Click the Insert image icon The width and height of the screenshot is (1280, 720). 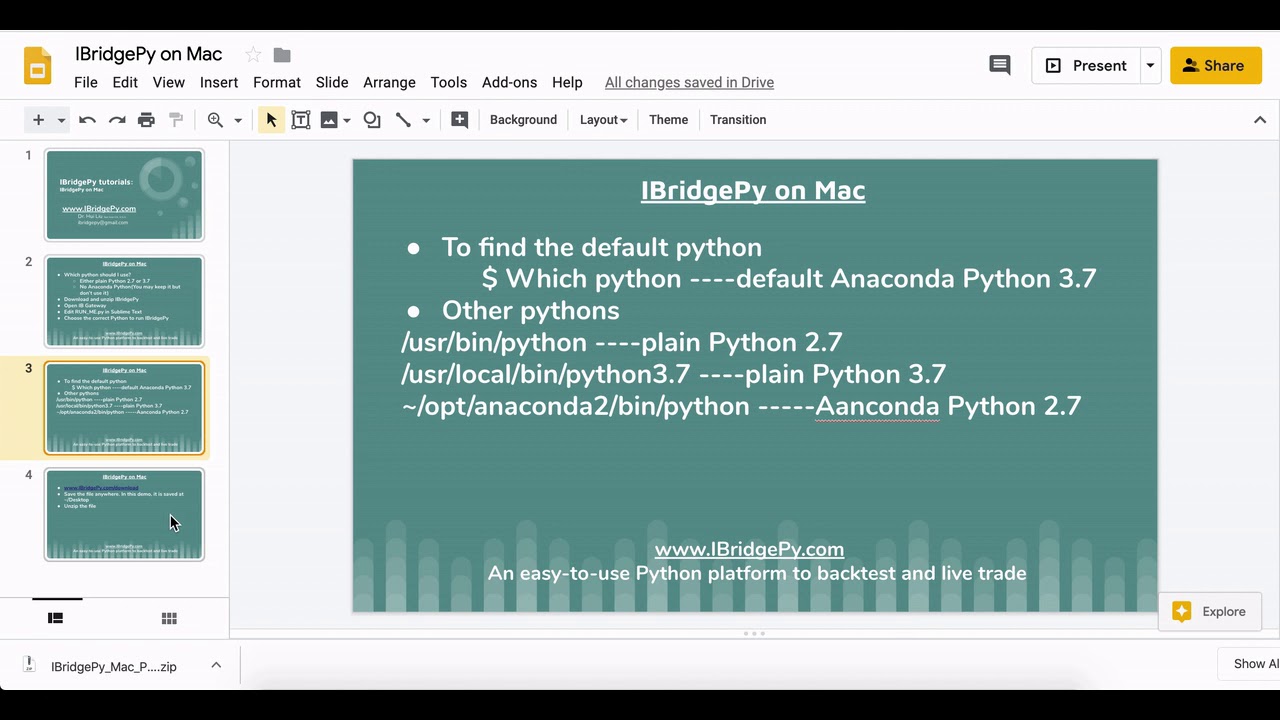click(x=329, y=120)
